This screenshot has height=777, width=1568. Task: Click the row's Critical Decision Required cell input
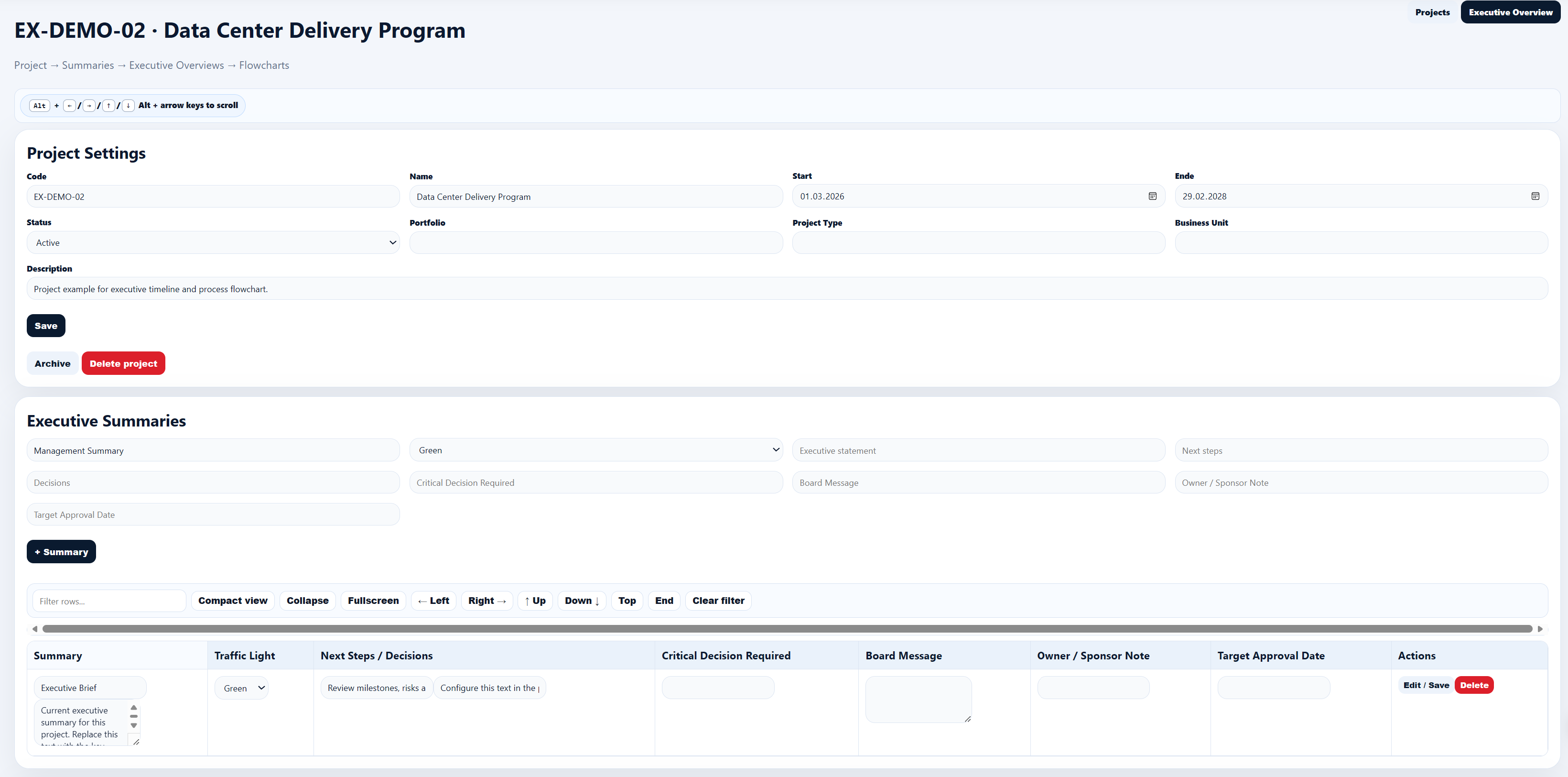pyautogui.click(x=718, y=688)
